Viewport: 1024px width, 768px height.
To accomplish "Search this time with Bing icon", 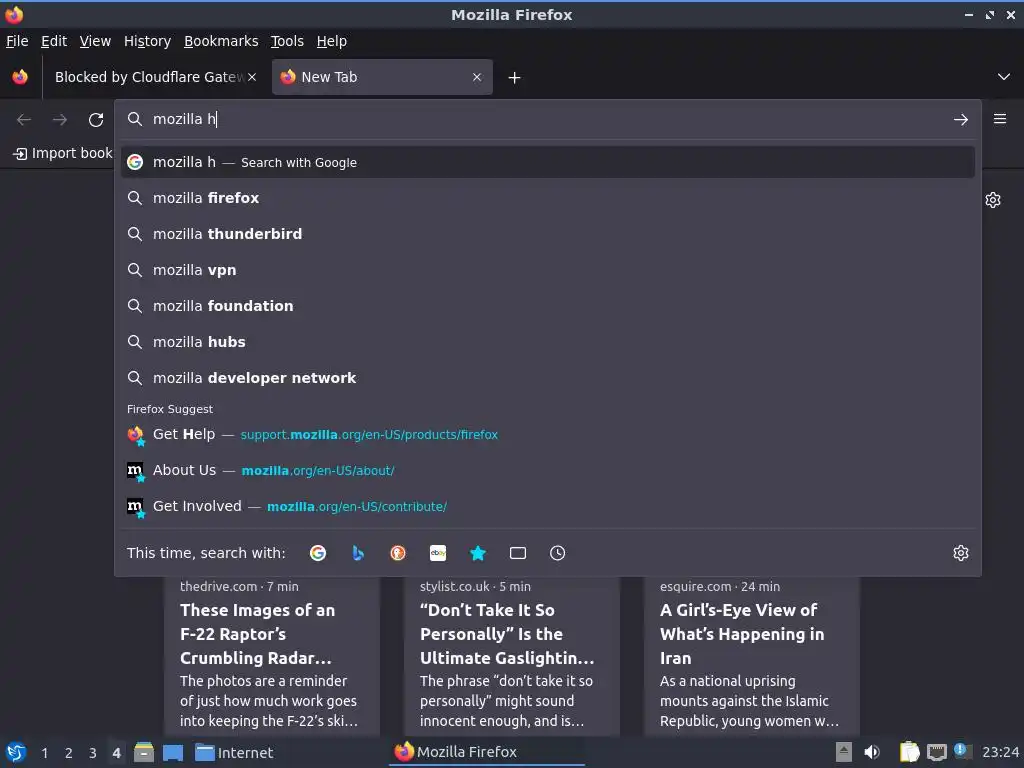I will pyautogui.click(x=358, y=553).
